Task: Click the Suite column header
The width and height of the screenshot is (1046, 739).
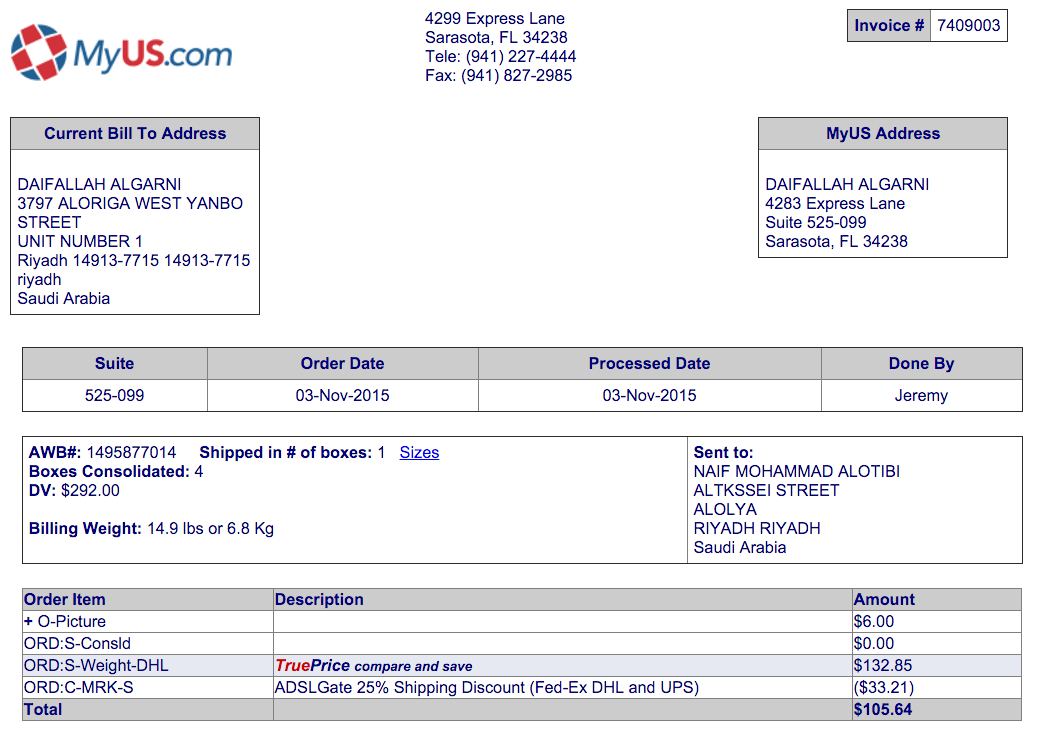Action: (114, 364)
